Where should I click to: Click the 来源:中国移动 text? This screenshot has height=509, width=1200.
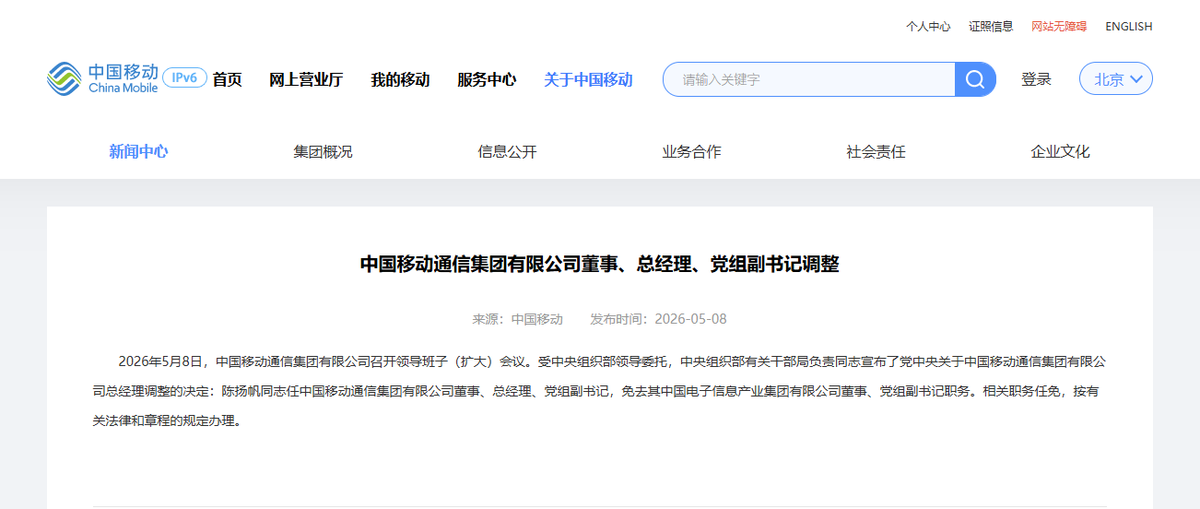tap(518, 319)
